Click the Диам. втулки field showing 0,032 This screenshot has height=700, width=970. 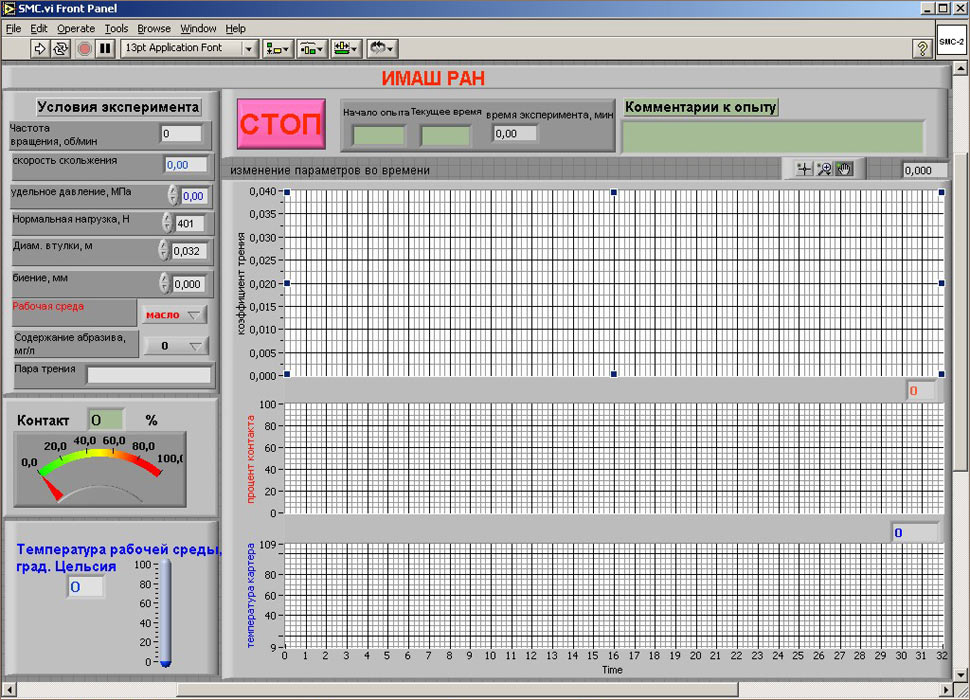[x=189, y=252]
